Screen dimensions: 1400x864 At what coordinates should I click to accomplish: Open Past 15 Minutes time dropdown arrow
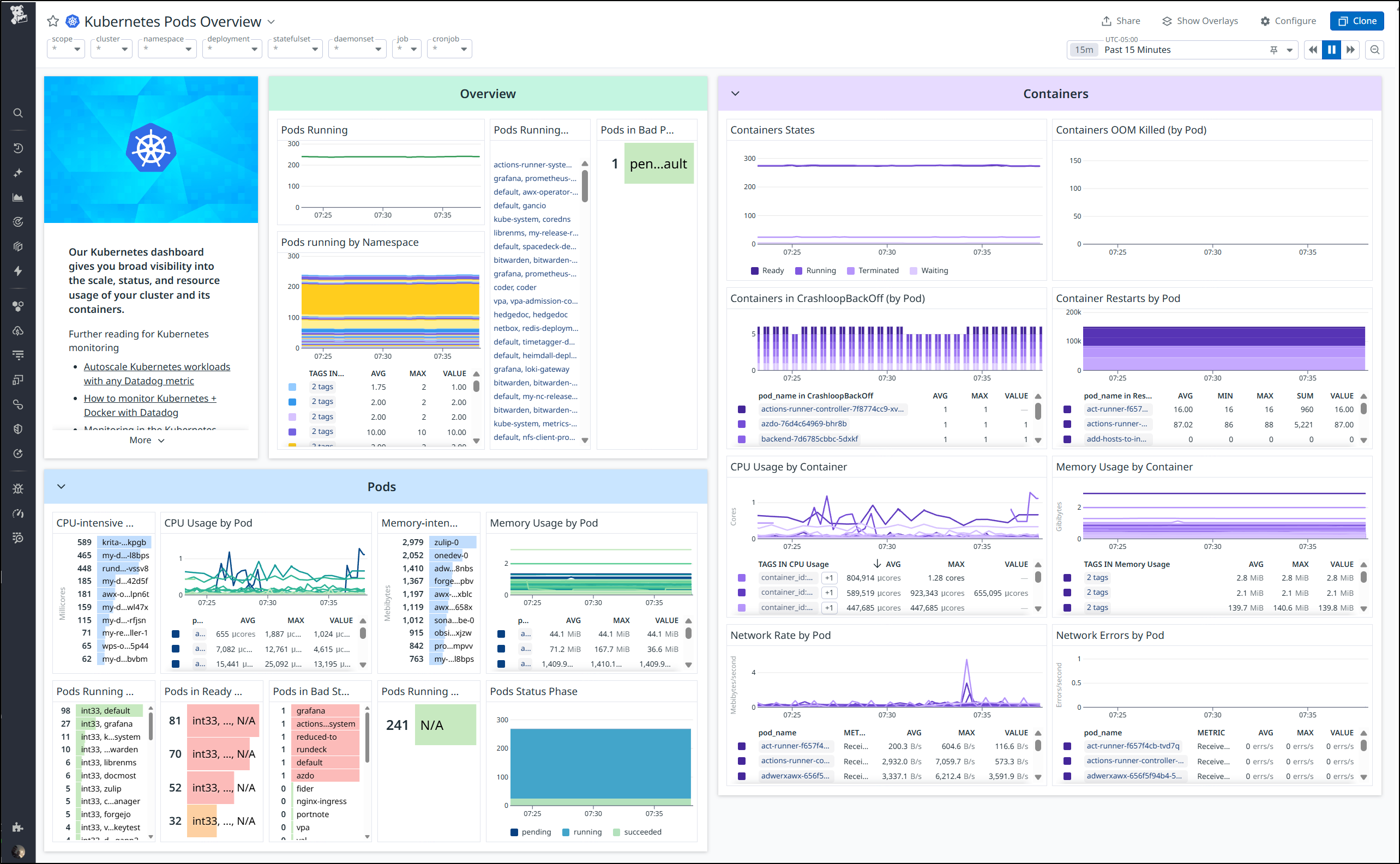(x=1290, y=50)
